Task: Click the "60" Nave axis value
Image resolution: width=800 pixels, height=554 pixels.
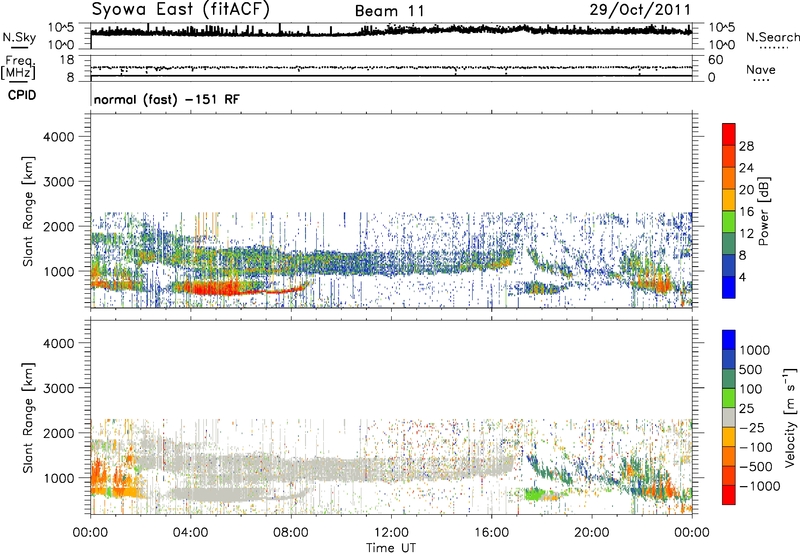Action: coord(715,60)
